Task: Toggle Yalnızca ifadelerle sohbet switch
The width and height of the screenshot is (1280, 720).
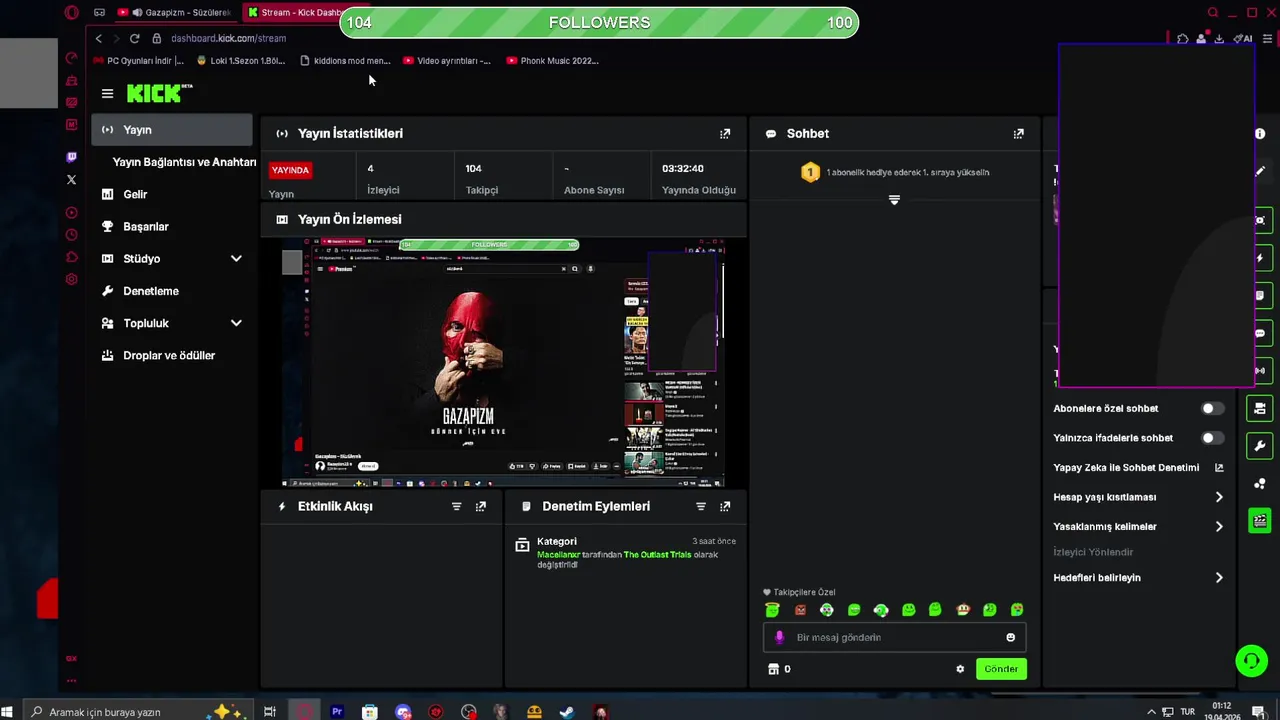Action: (1211, 438)
